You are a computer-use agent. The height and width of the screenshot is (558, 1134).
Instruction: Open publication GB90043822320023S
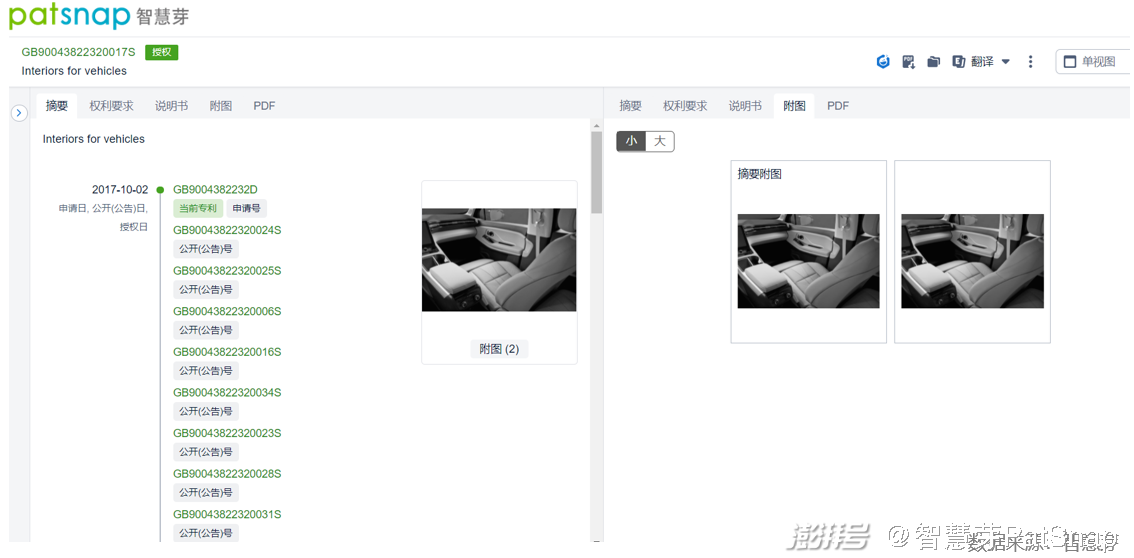[227, 433]
